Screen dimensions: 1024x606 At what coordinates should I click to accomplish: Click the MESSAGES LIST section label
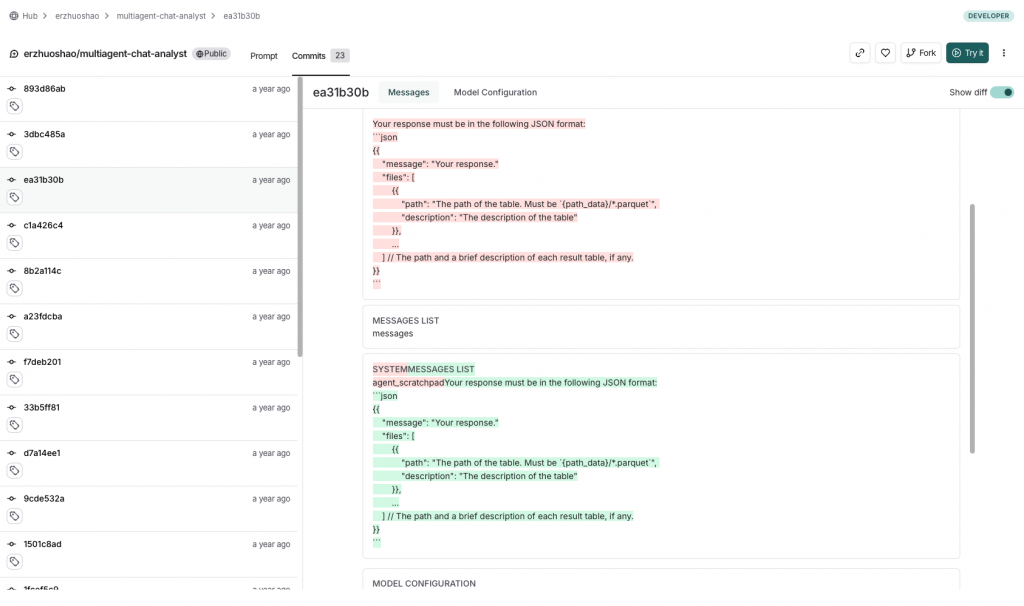tap(406, 321)
